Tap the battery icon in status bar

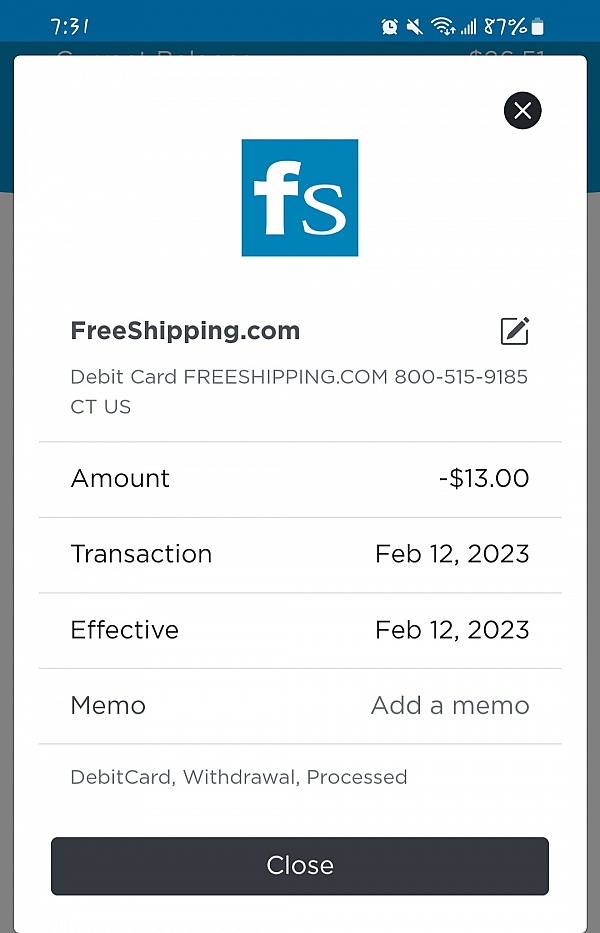(539, 26)
